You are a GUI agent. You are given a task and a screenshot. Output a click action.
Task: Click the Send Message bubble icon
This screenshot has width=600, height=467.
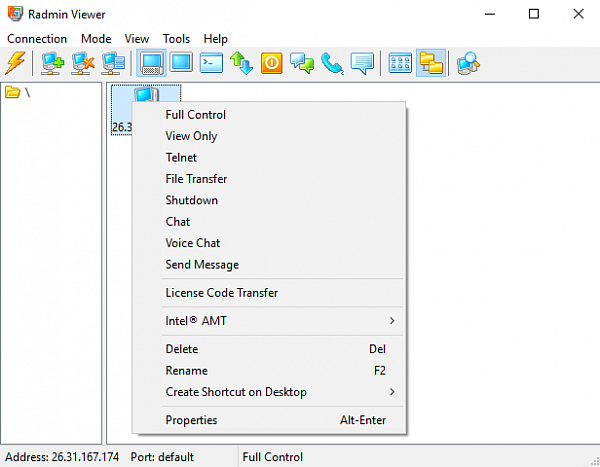coord(362,63)
